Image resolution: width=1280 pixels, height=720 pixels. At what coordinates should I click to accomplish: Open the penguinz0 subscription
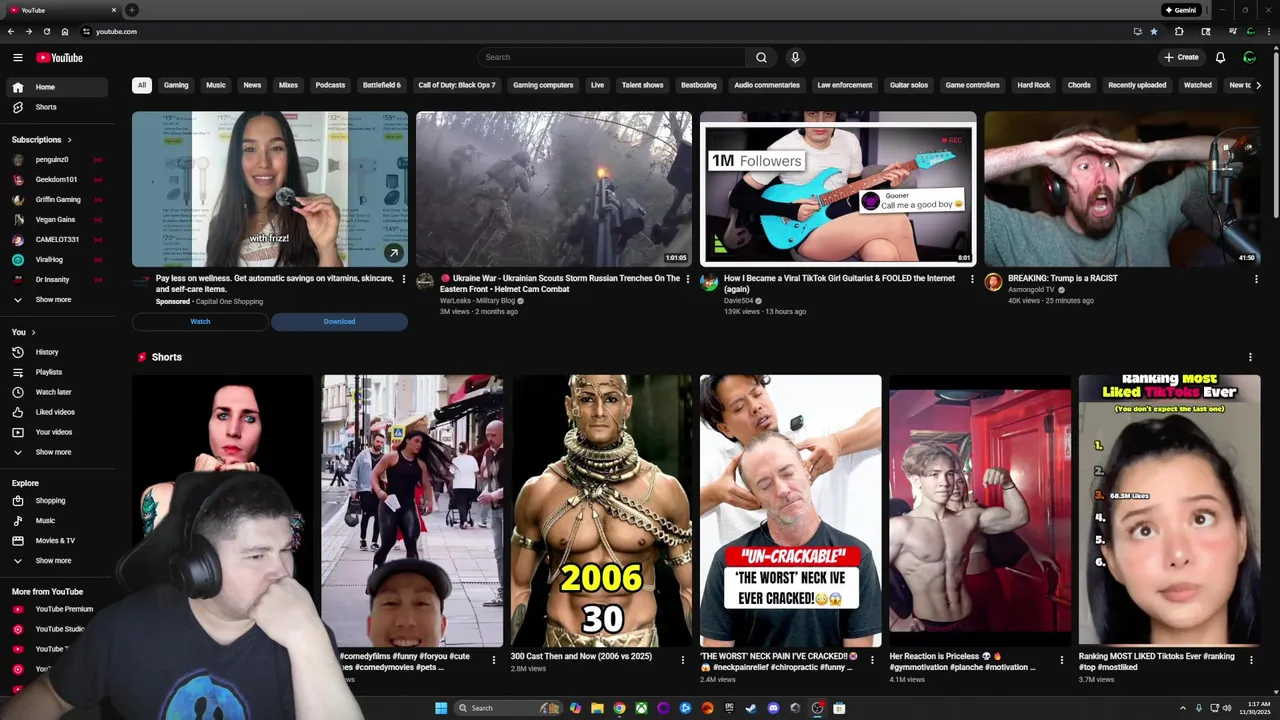tap(58, 160)
